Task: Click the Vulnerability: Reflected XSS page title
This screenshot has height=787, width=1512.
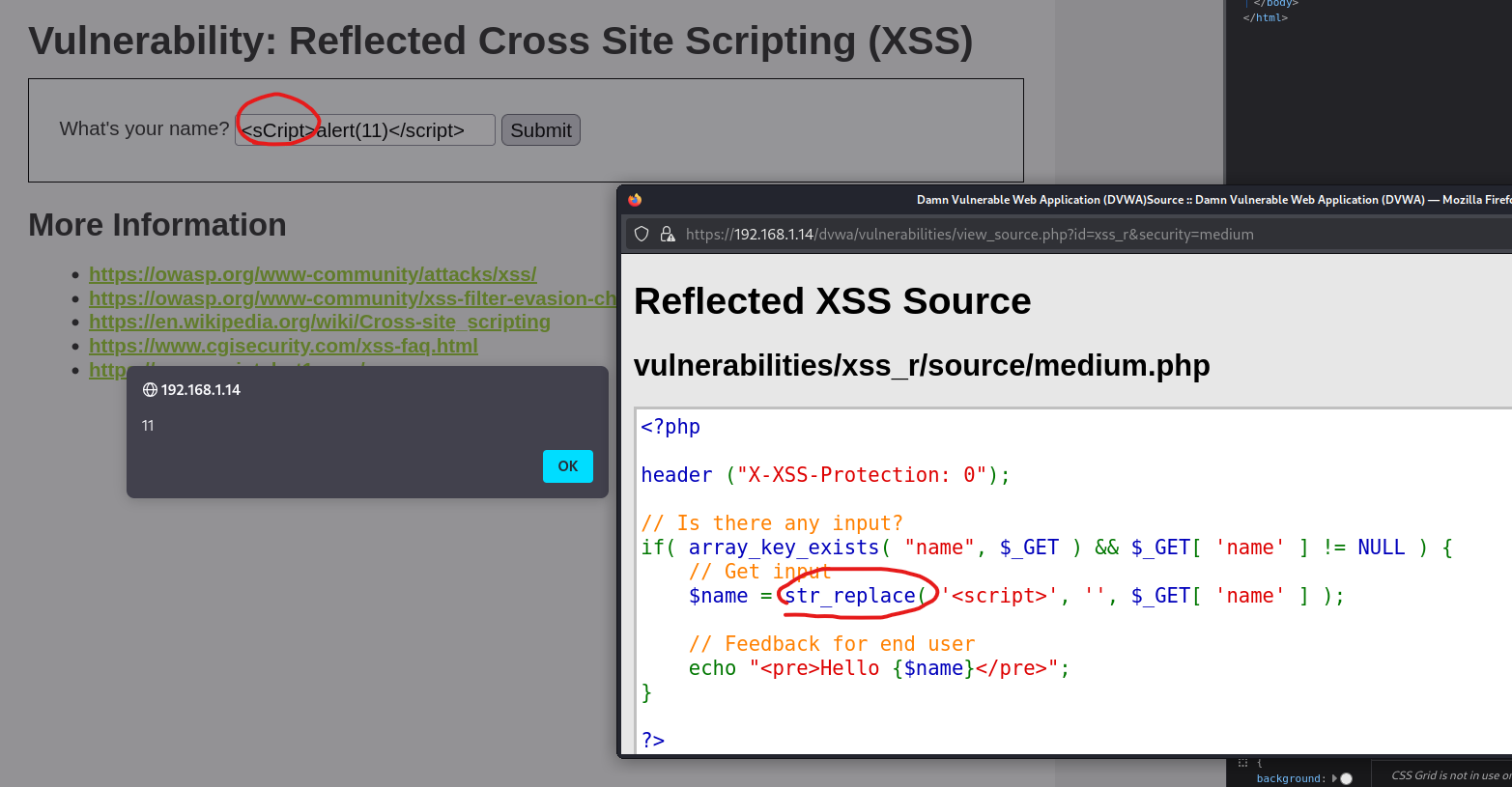Action: click(x=500, y=42)
